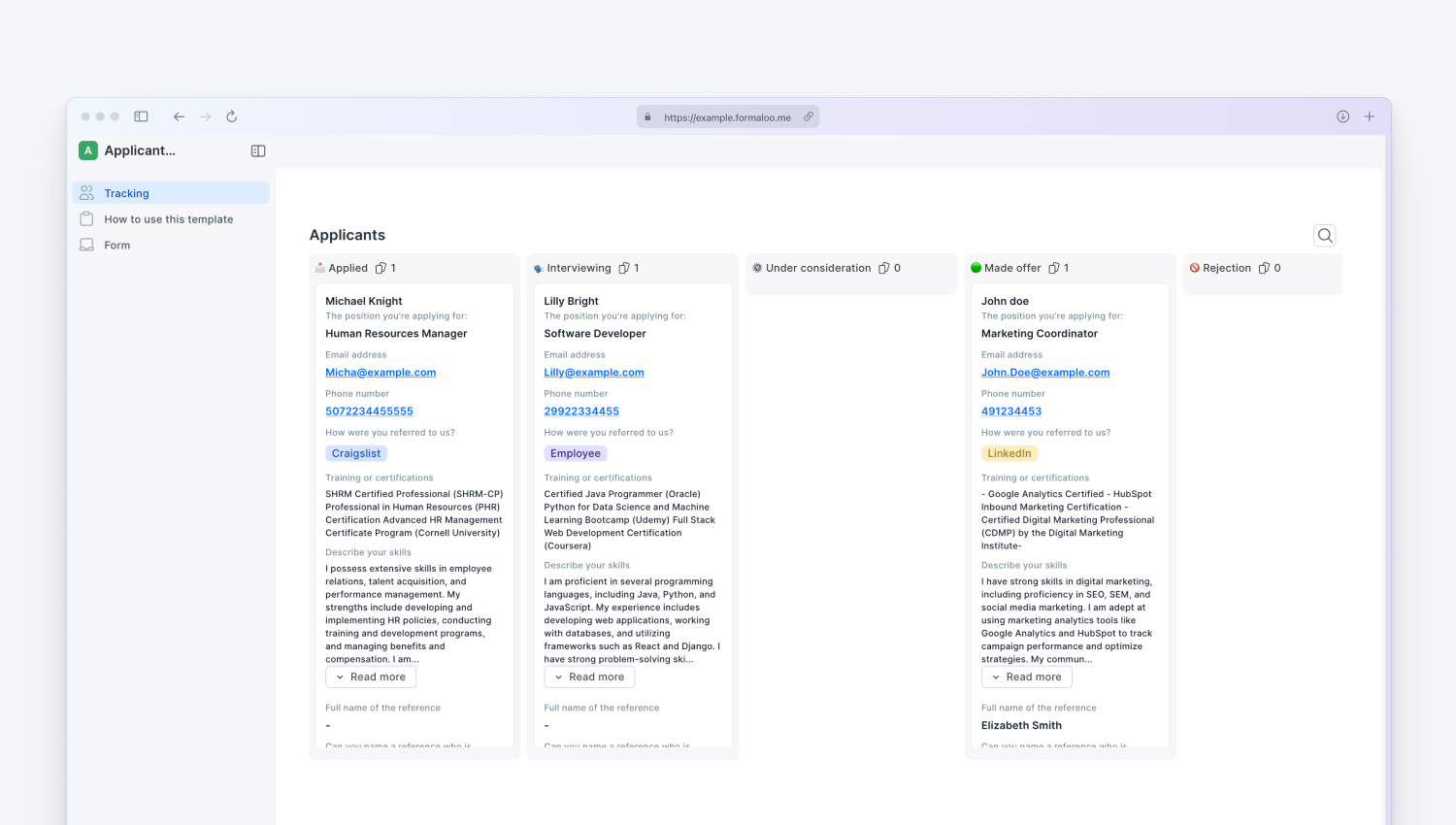1456x825 pixels.
Task: Expand Read more on Michael Knight's card
Action: [x=371, y=677]
